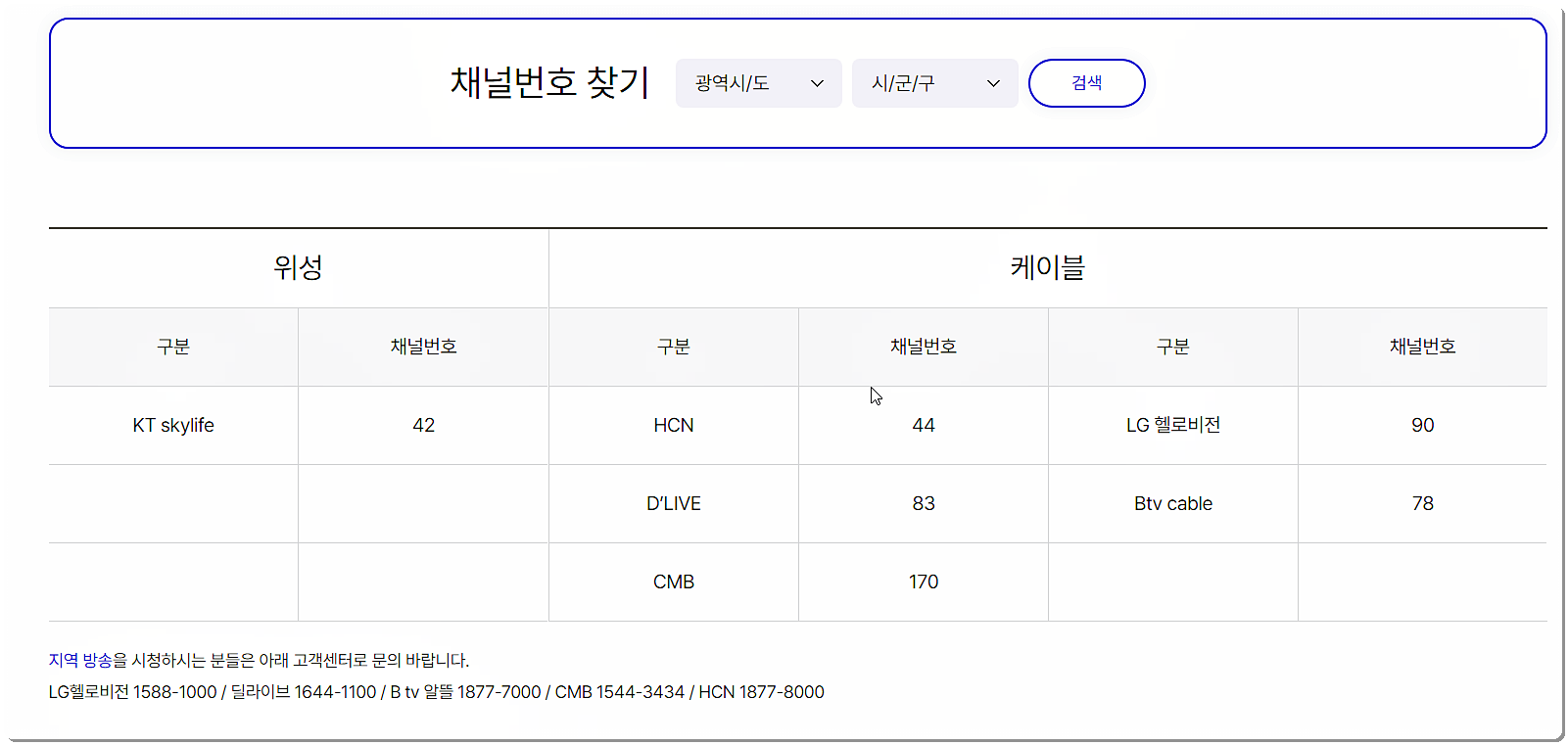This screenshot has height=745, width=1568.
Task: Open the 광역시/도 region dropdown
Action: 758,83
